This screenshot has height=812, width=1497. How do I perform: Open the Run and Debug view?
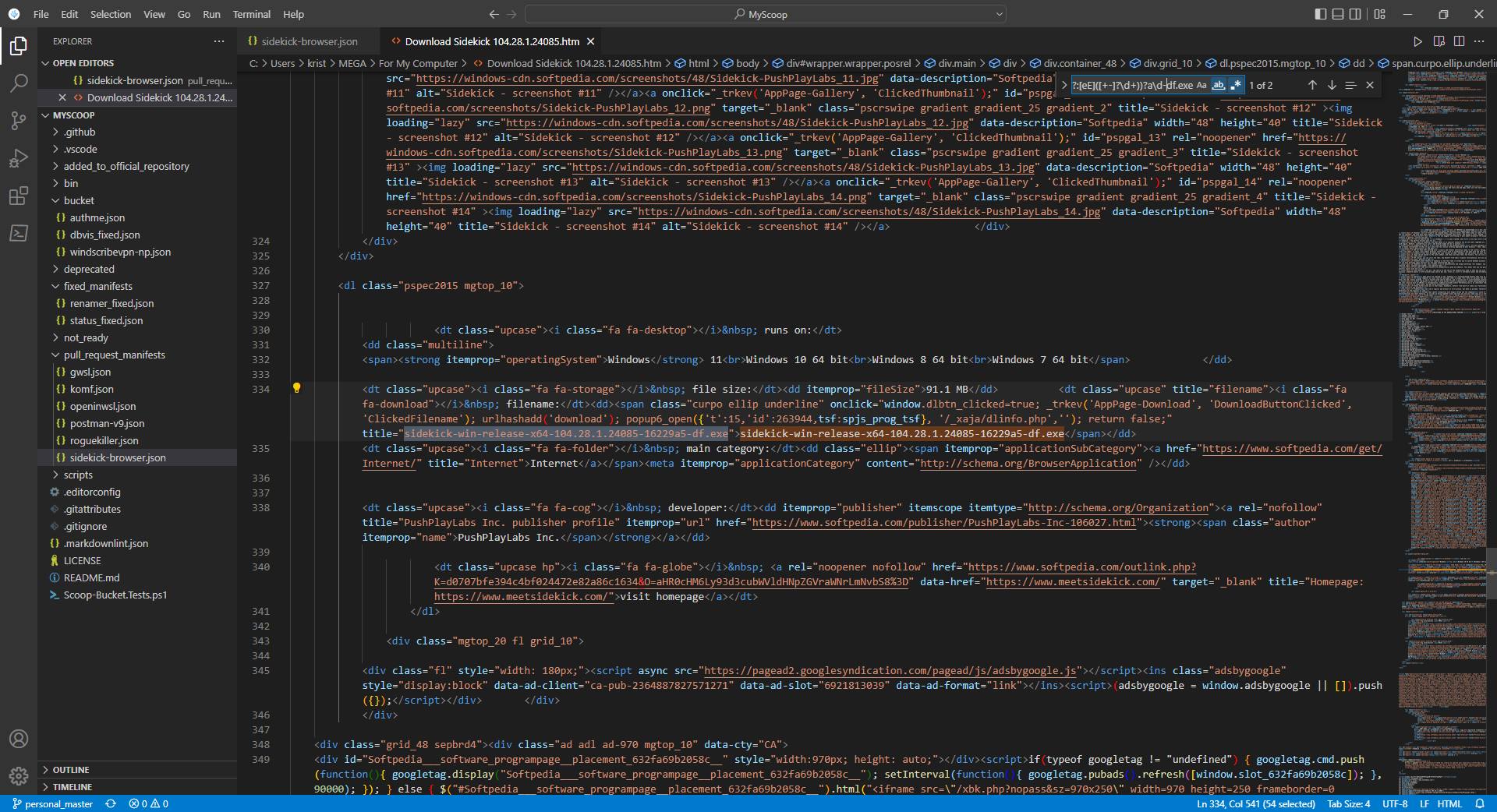pos(19,158)
